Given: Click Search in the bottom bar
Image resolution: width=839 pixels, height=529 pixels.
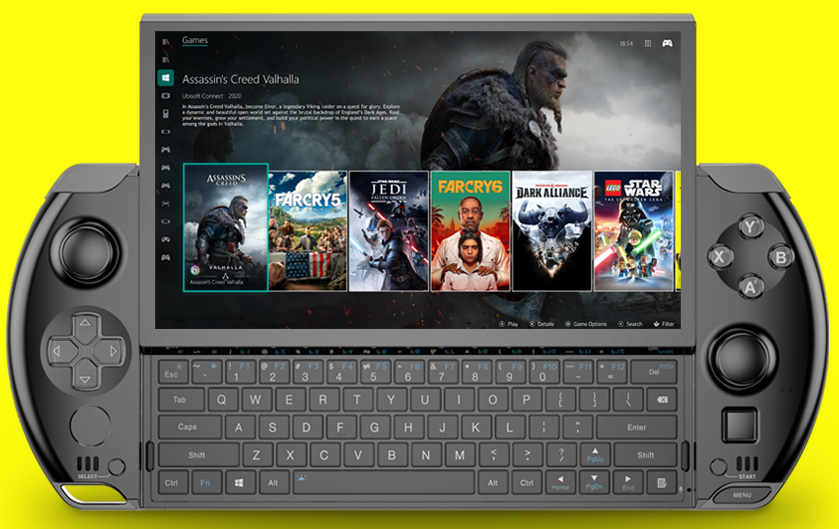Looking at the screenshot, I should (x=630, y=324).
